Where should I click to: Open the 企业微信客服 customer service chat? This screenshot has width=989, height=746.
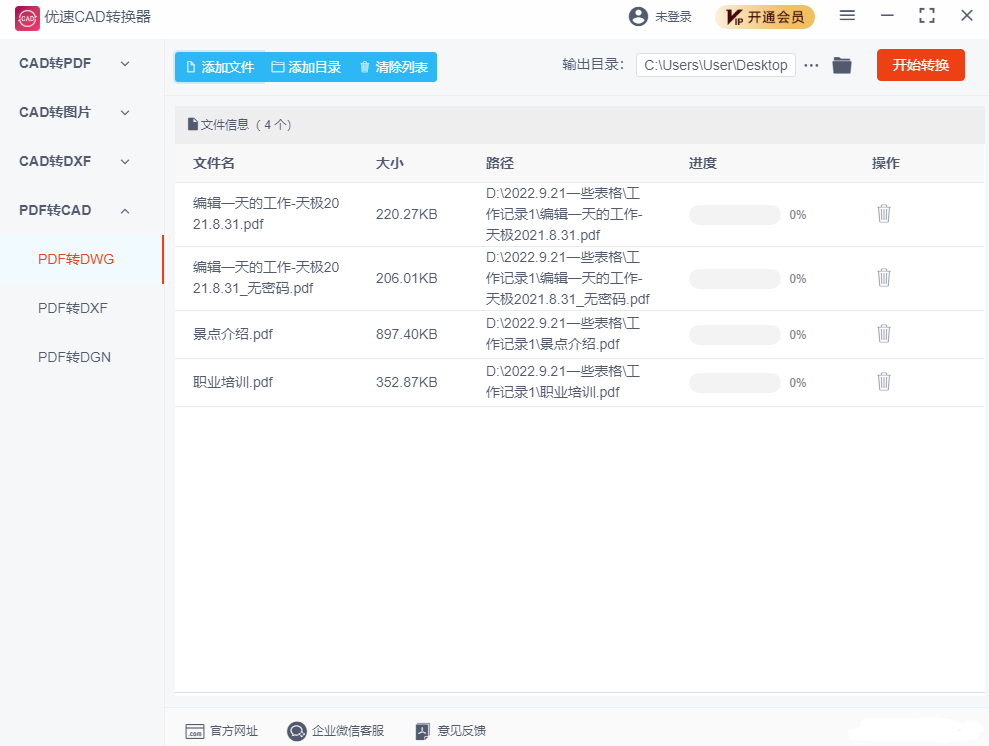tap(296, 731)
